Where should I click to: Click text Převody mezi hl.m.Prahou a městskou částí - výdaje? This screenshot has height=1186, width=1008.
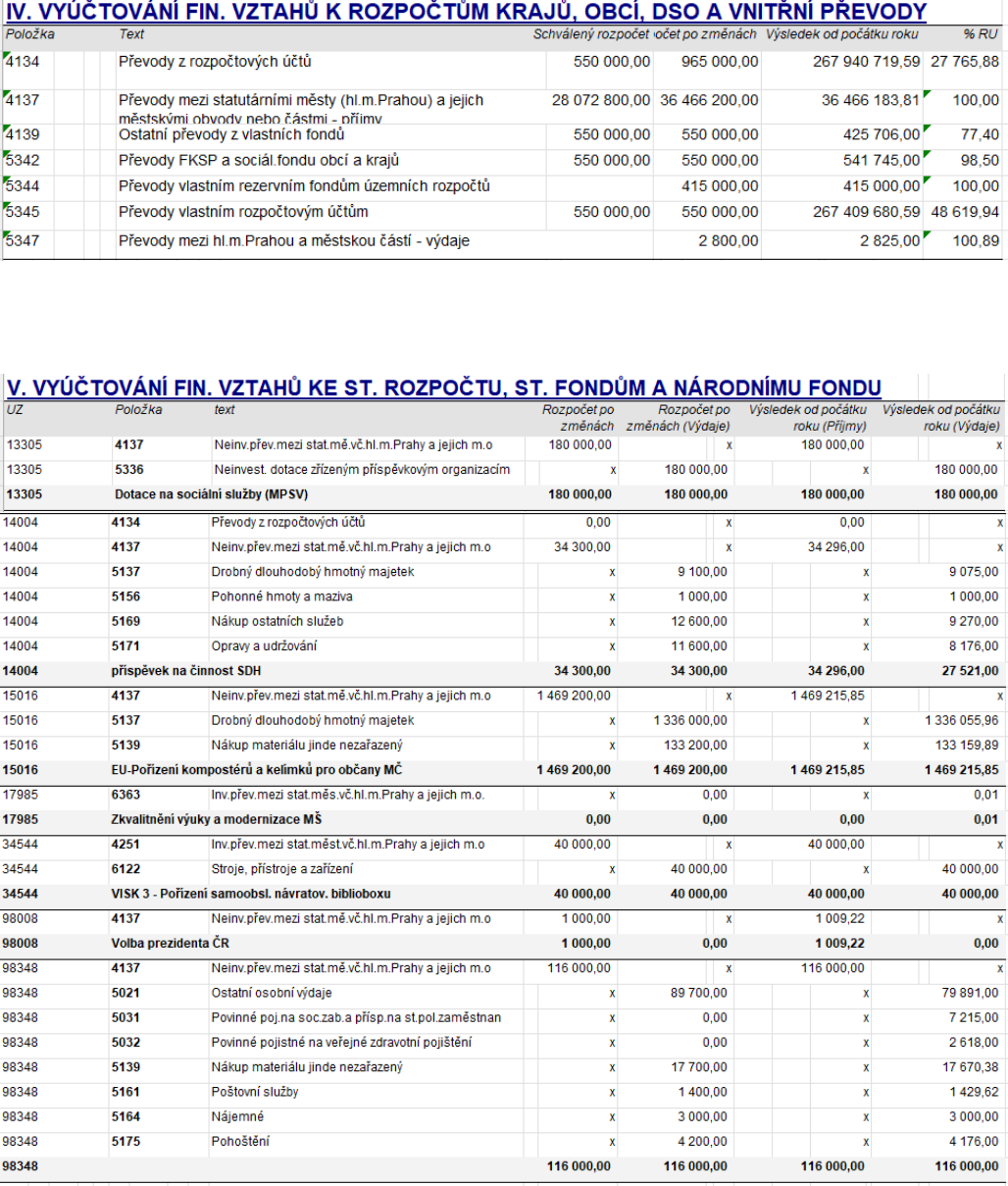[x=294, y=240]
